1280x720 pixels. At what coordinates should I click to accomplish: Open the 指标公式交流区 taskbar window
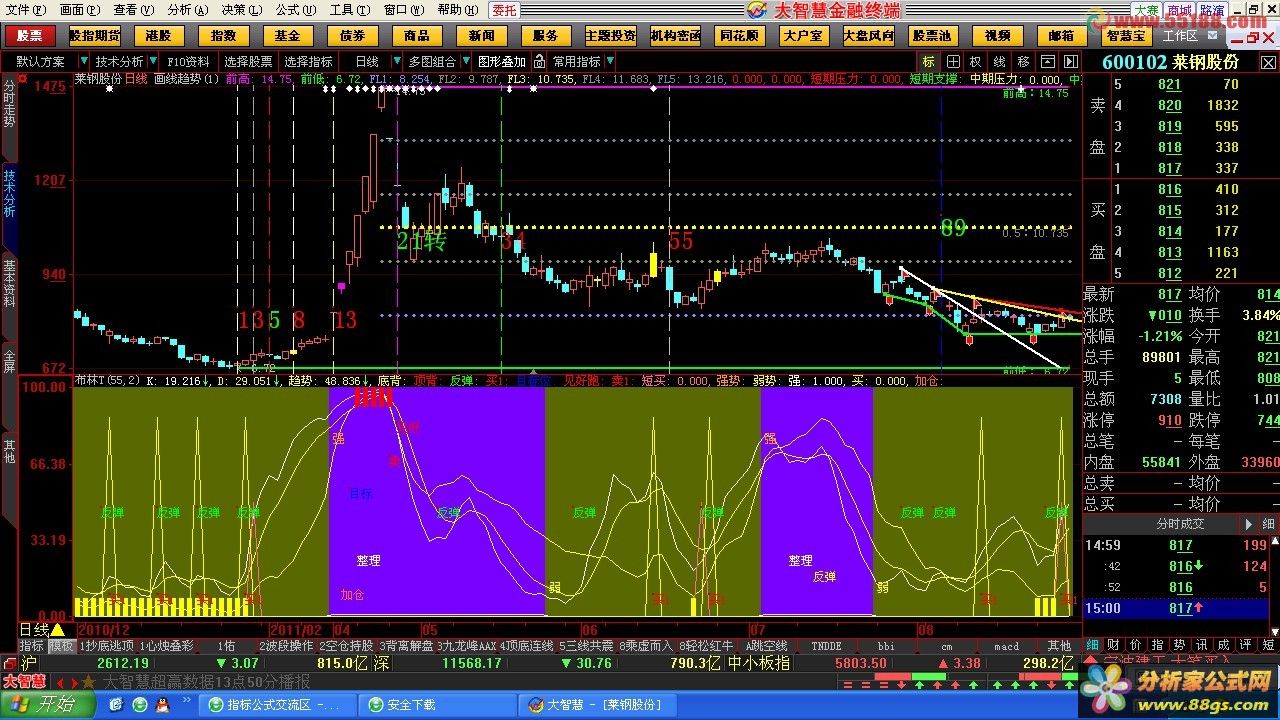279,705
